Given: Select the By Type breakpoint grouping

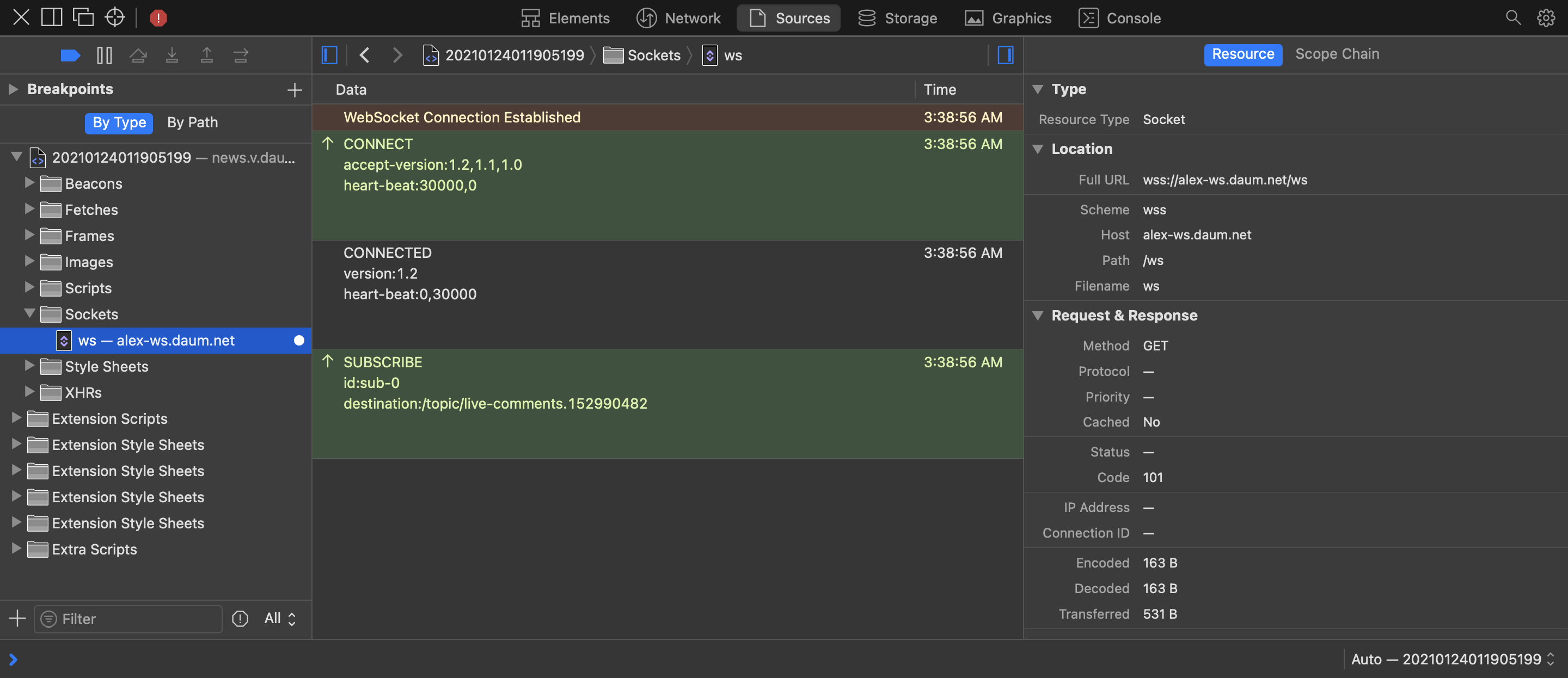Looking at the screenshot, I should pyautogui.click(x=119, y=122).
